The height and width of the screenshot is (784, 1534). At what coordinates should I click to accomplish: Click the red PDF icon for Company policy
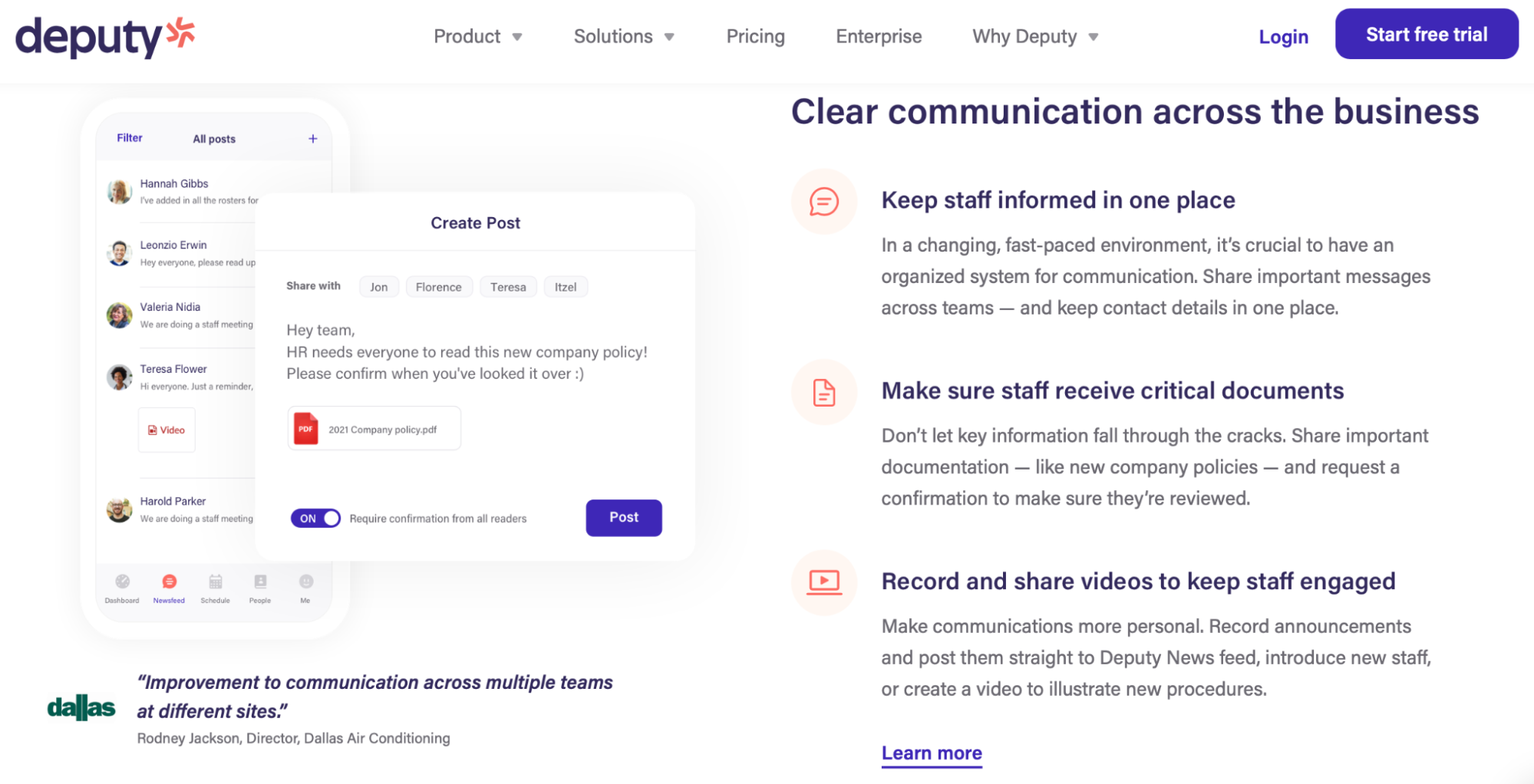[x=305, y=429]
